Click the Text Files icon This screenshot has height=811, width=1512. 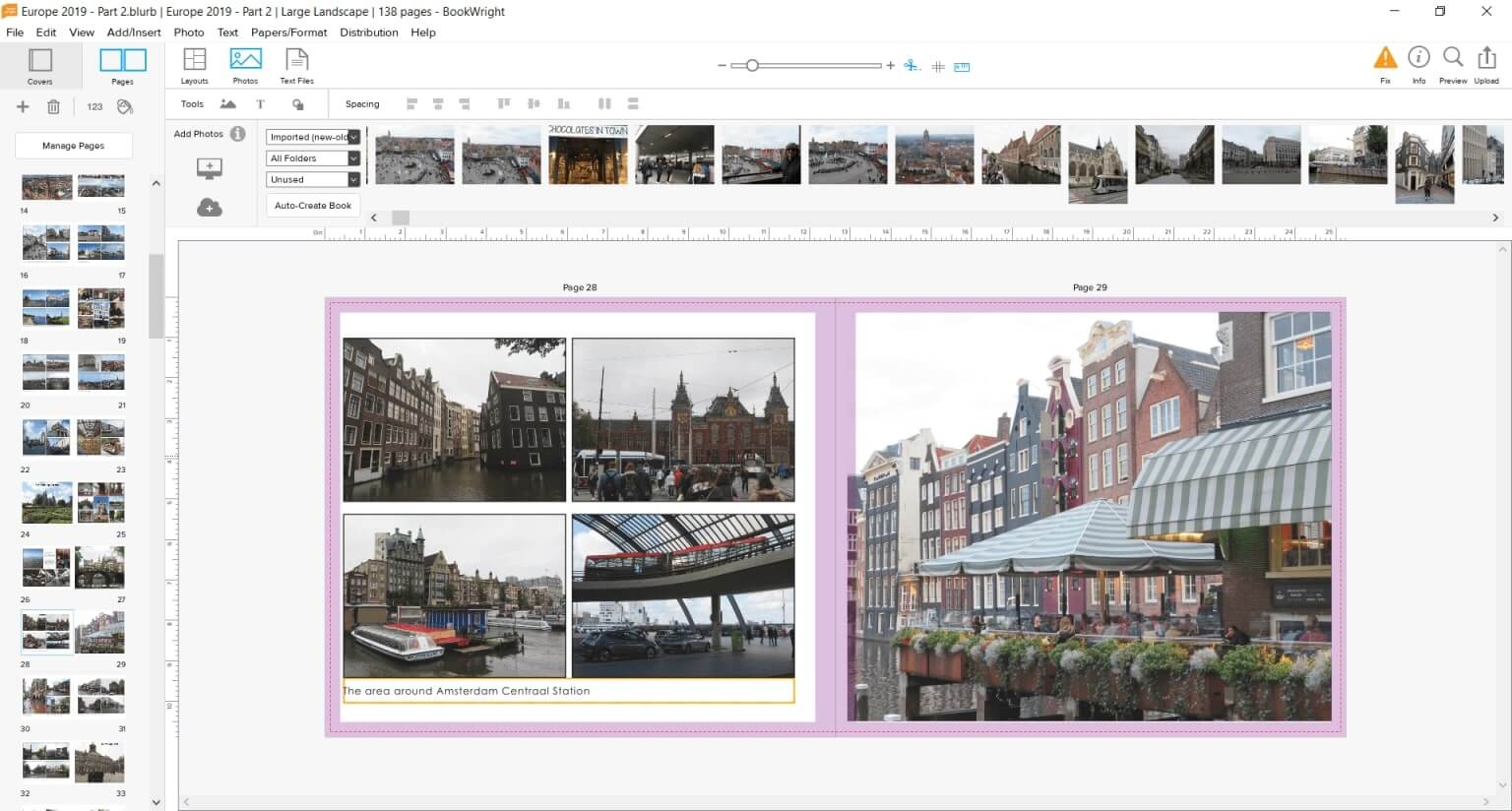tap(296, 66)
